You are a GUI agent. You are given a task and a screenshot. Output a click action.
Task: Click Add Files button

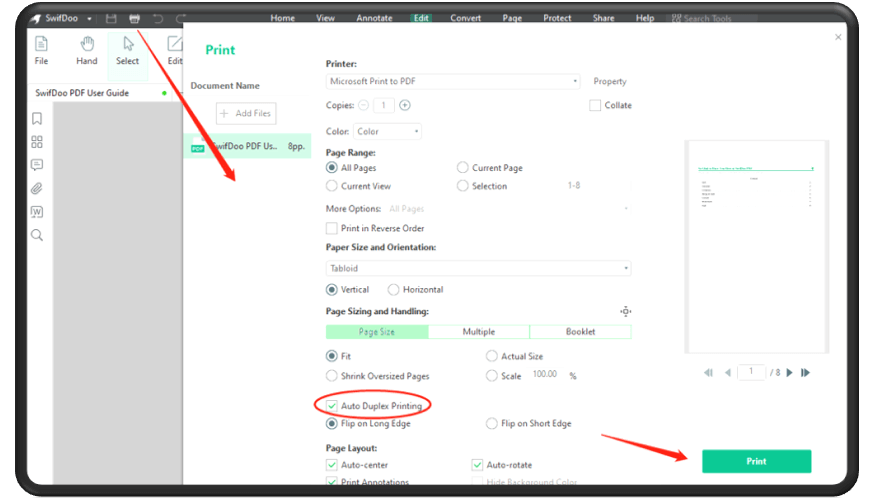click(x=246, y=113)
